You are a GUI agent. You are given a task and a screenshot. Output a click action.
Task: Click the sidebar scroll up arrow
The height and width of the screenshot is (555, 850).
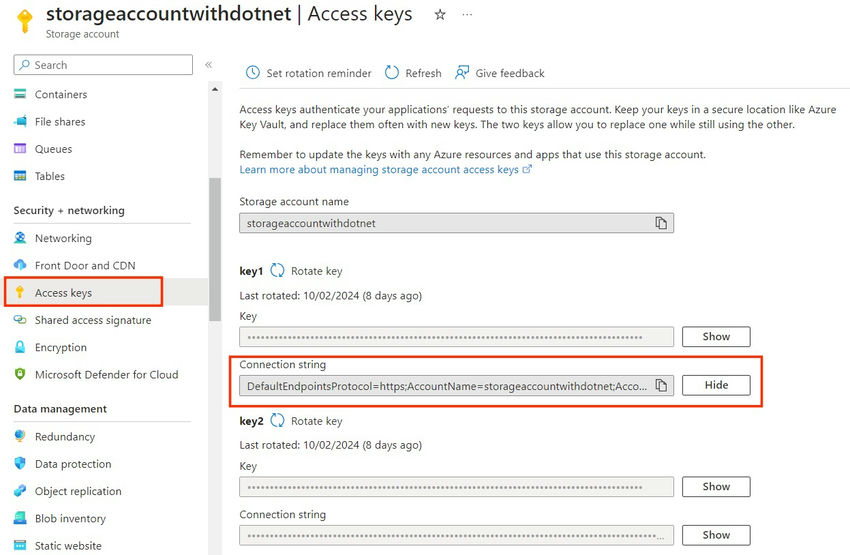[x=215, y=89]
